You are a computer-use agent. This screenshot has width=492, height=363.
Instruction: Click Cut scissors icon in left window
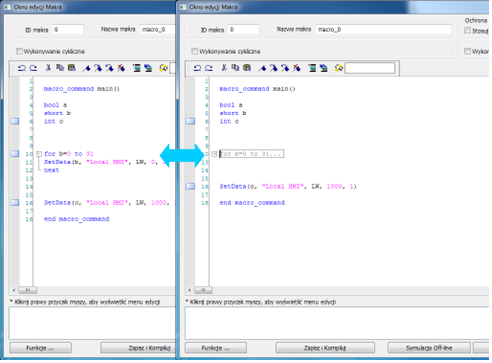point(48,68)
